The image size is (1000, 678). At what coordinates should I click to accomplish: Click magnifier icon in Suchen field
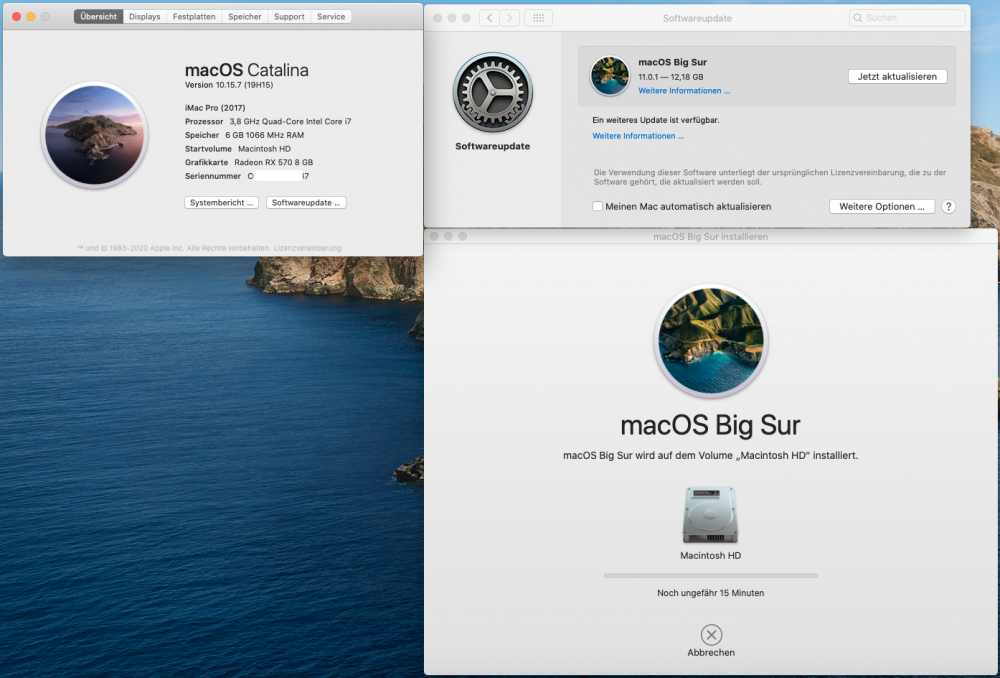point(858,18)
